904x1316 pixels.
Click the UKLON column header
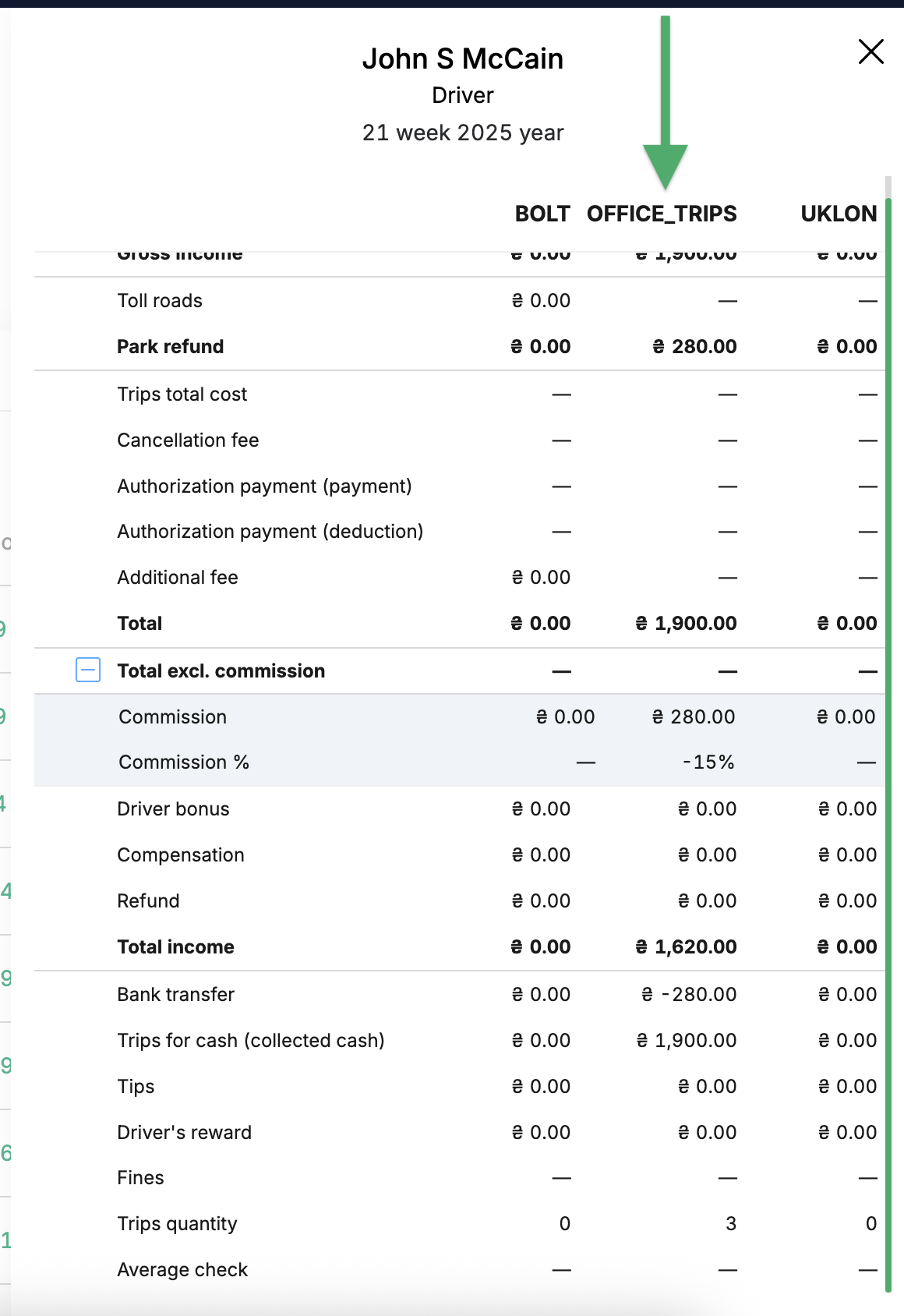pos(839,214)
